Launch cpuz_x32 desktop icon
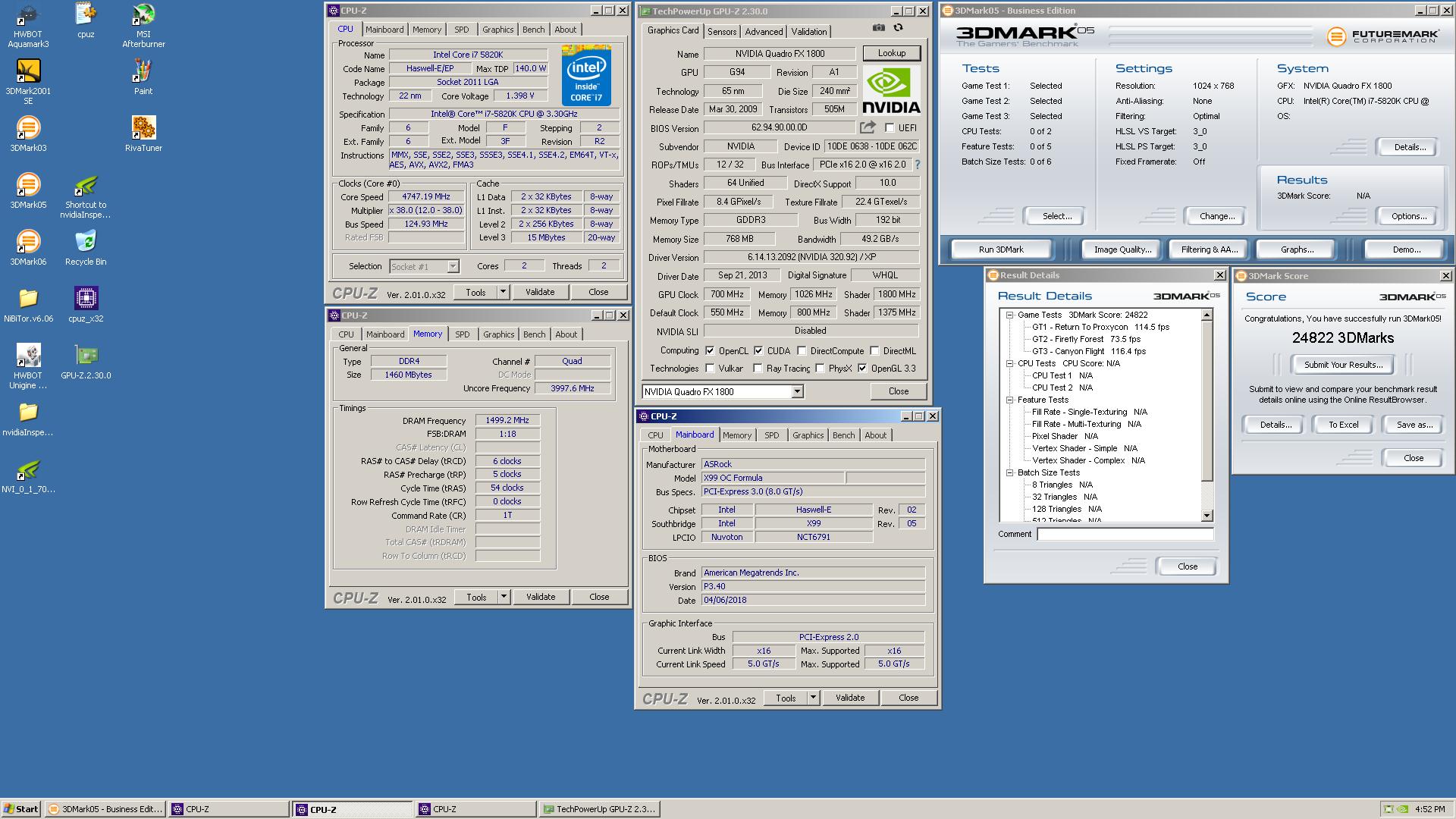Image resolution: width=1456 pixels, height=819 pixels. tap(86, 305)
